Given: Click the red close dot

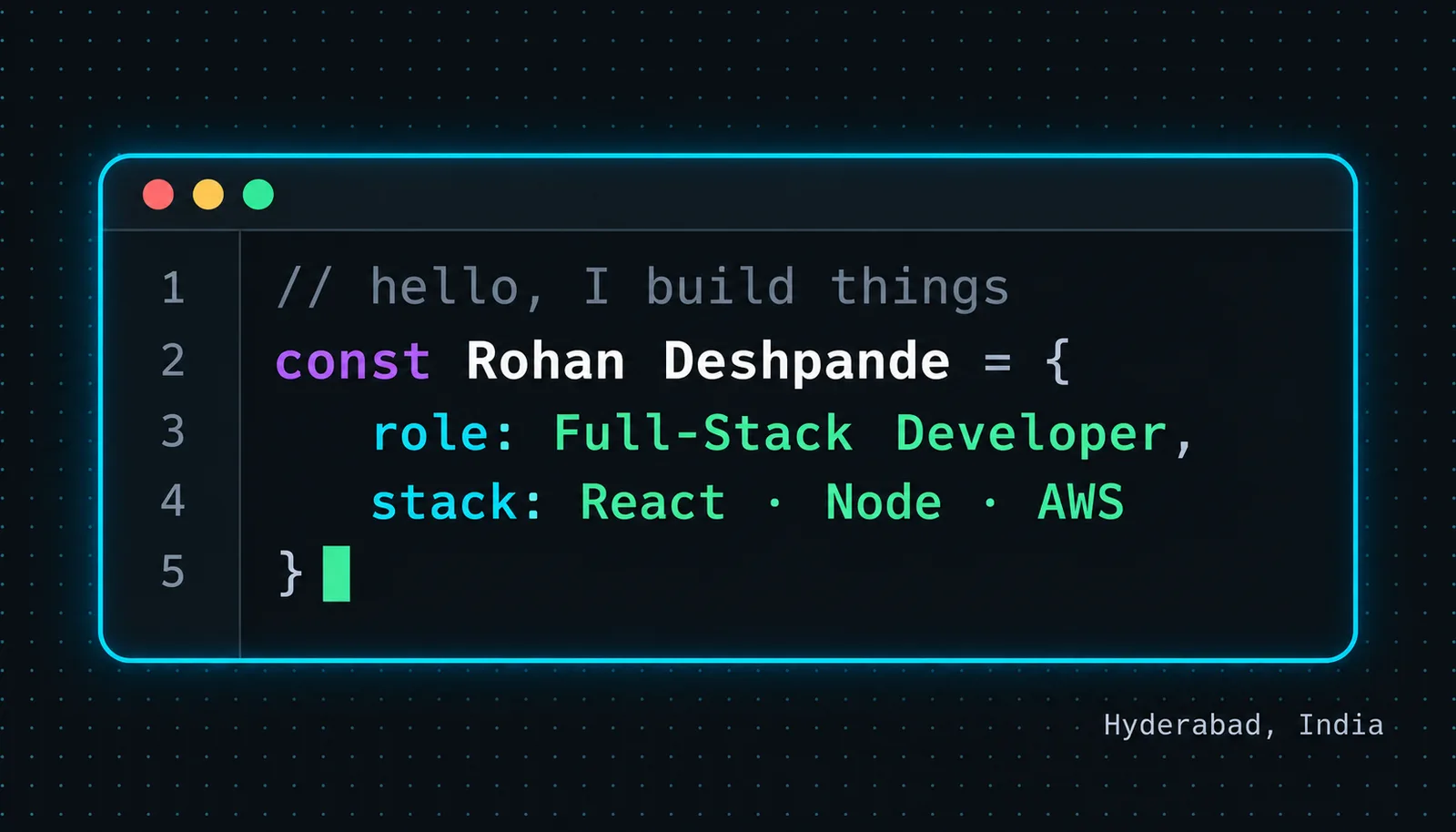Looking at the screenshot, I should click(x=158, y=194).
